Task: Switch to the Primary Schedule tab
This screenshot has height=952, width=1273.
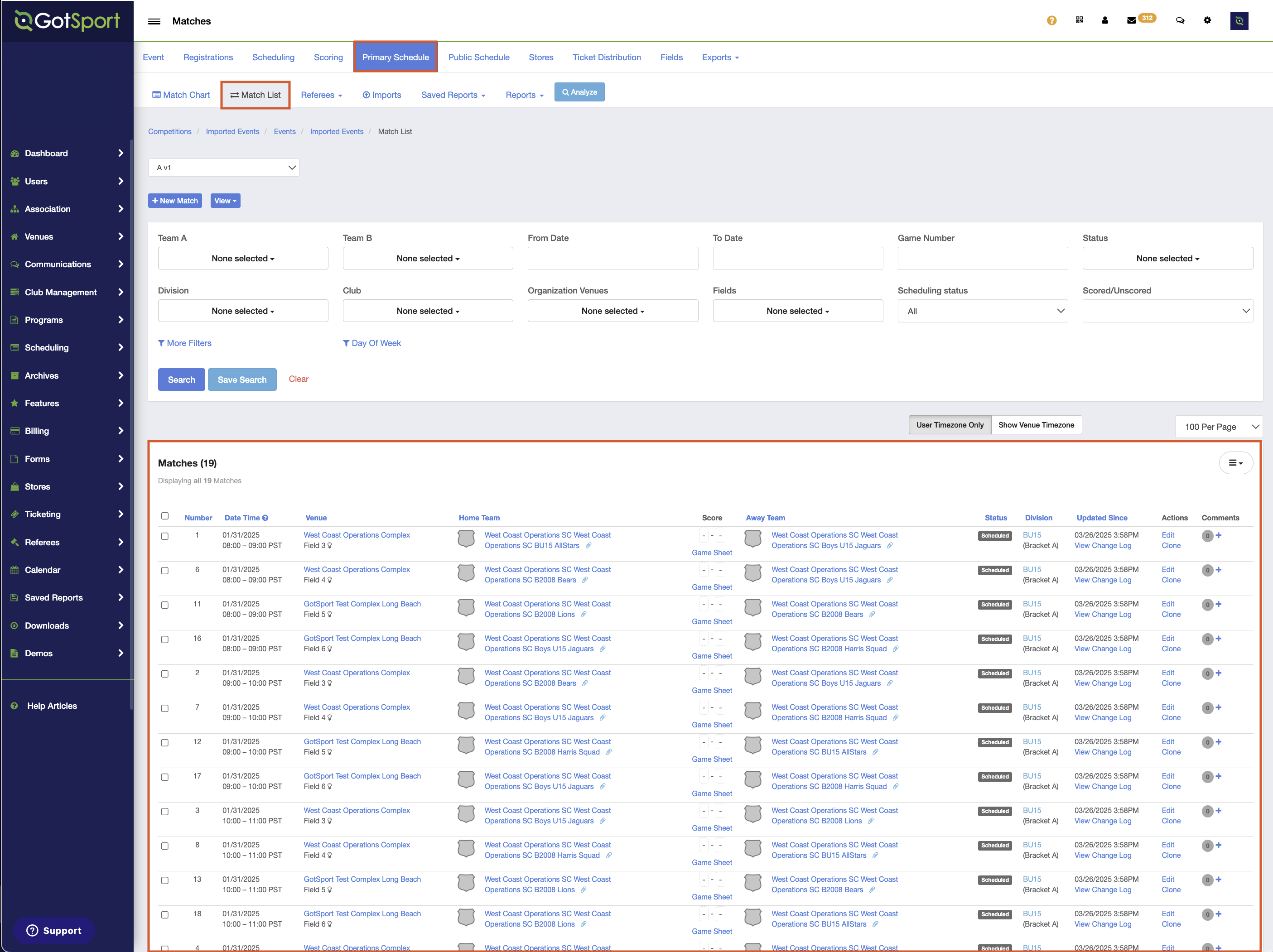Action: [x=395, y=57]
